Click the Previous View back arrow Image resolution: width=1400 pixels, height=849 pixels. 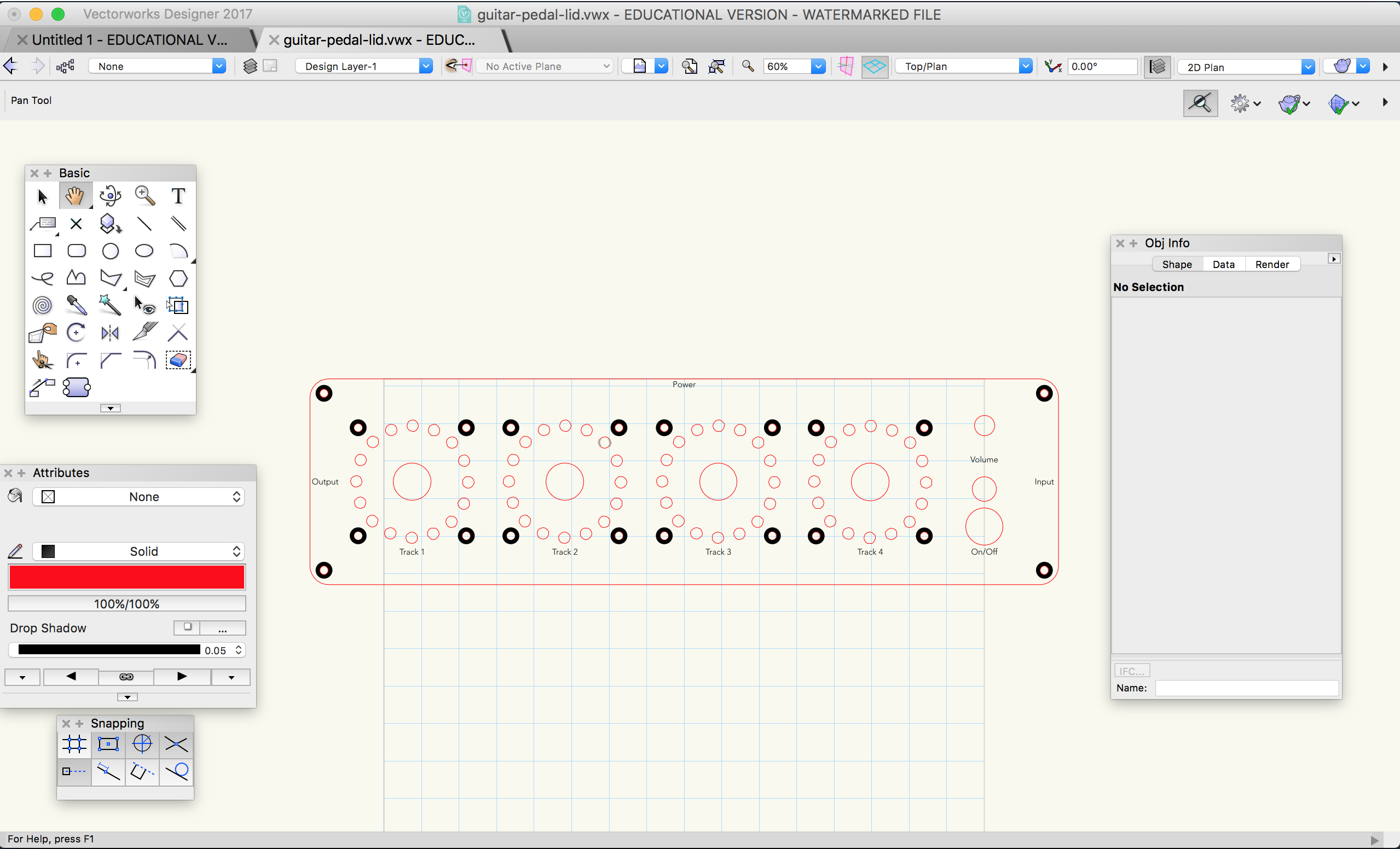pyautogui.click(x=11, y=66)
